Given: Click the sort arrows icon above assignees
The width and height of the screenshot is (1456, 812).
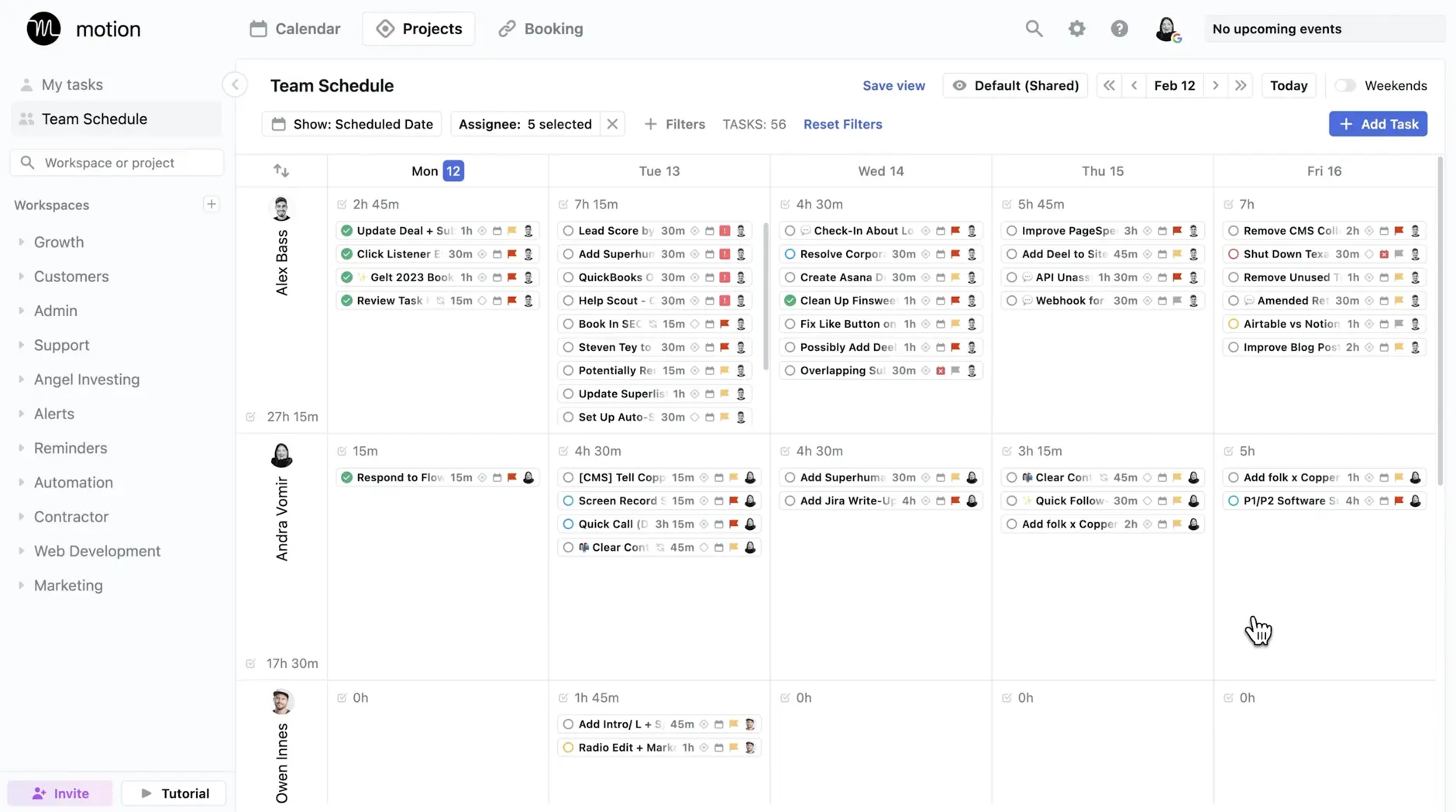Looking at the screenshot, I should tap(281, 170).
